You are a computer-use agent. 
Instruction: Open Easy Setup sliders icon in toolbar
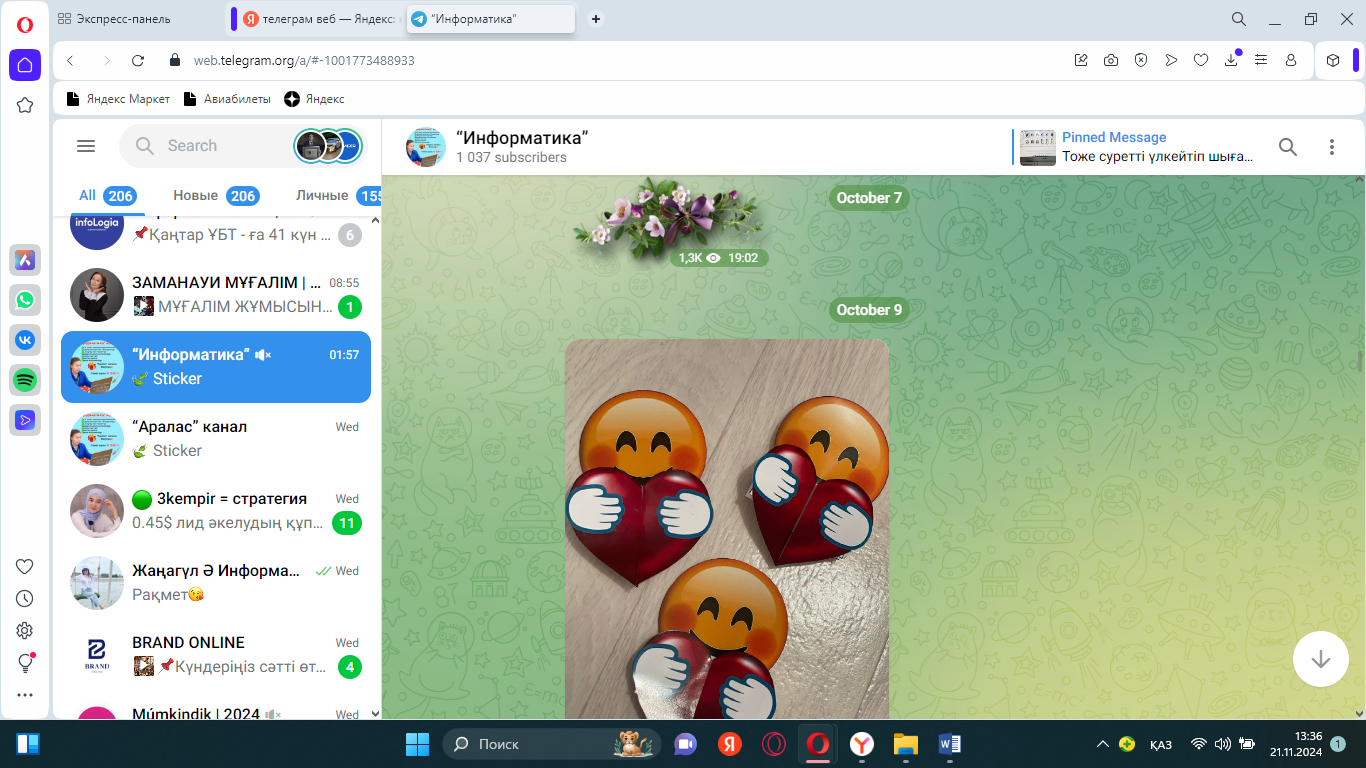point(1261,60)
